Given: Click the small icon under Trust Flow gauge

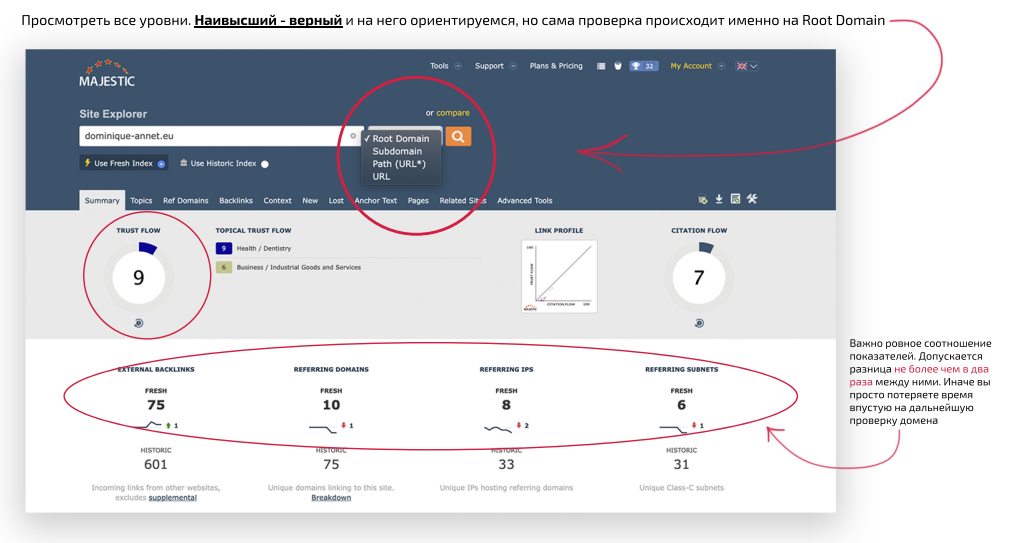Looking at the screenshot, I should (139, 323).
